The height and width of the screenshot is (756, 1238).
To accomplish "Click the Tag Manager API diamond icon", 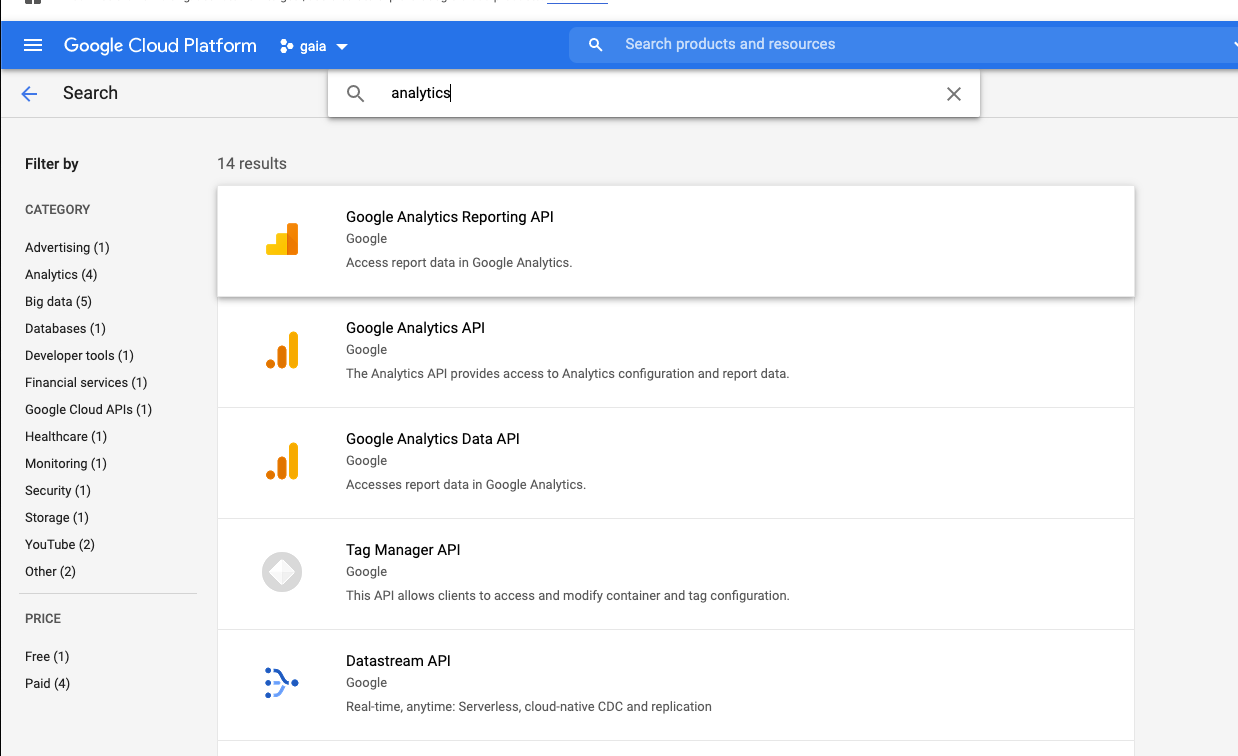I will [282, 572].
